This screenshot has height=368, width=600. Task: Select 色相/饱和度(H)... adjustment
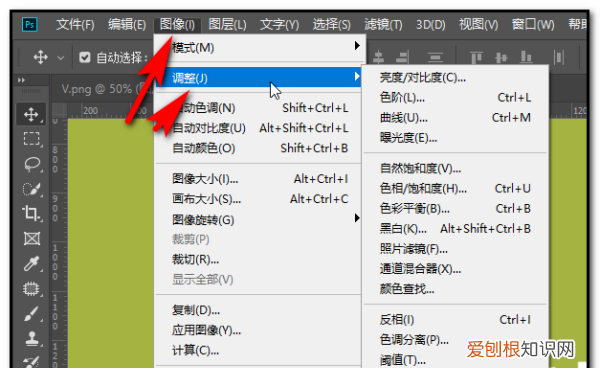point(455,188)
